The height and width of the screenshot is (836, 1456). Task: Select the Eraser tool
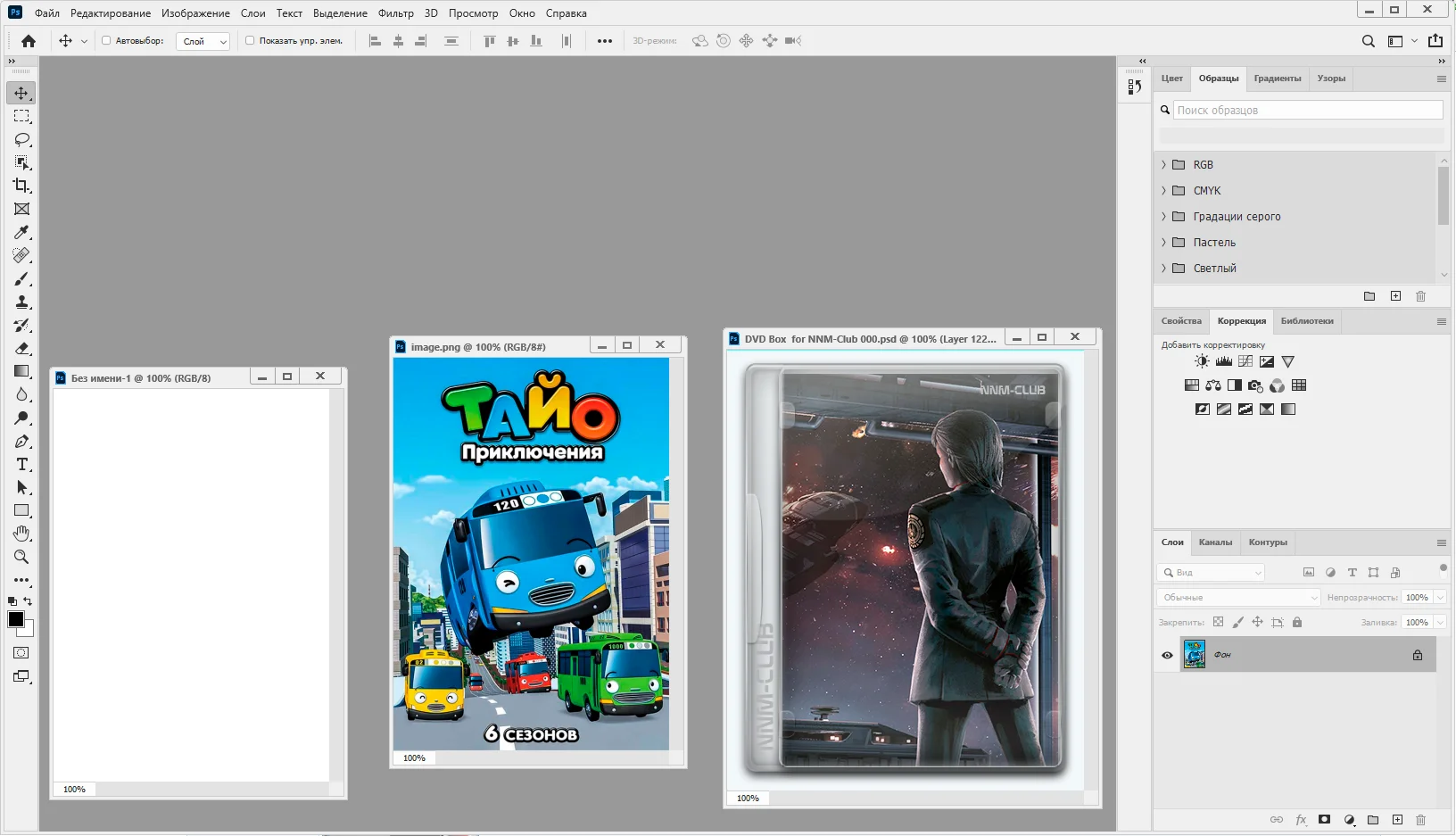[21, 349]
